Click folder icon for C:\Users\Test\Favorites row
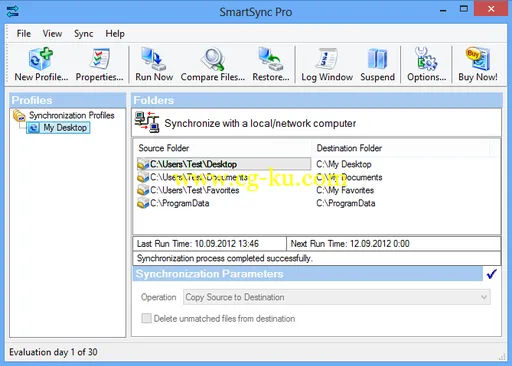Viewport: 512px width, 366px height. click(143, 190)
